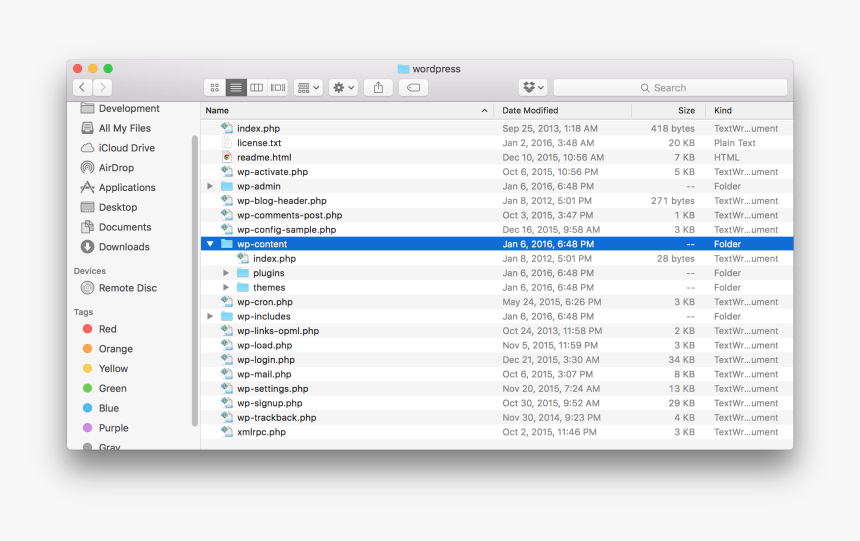Open the gear action menu
Screen dimensions: 860x541
(x=344, y=88)
